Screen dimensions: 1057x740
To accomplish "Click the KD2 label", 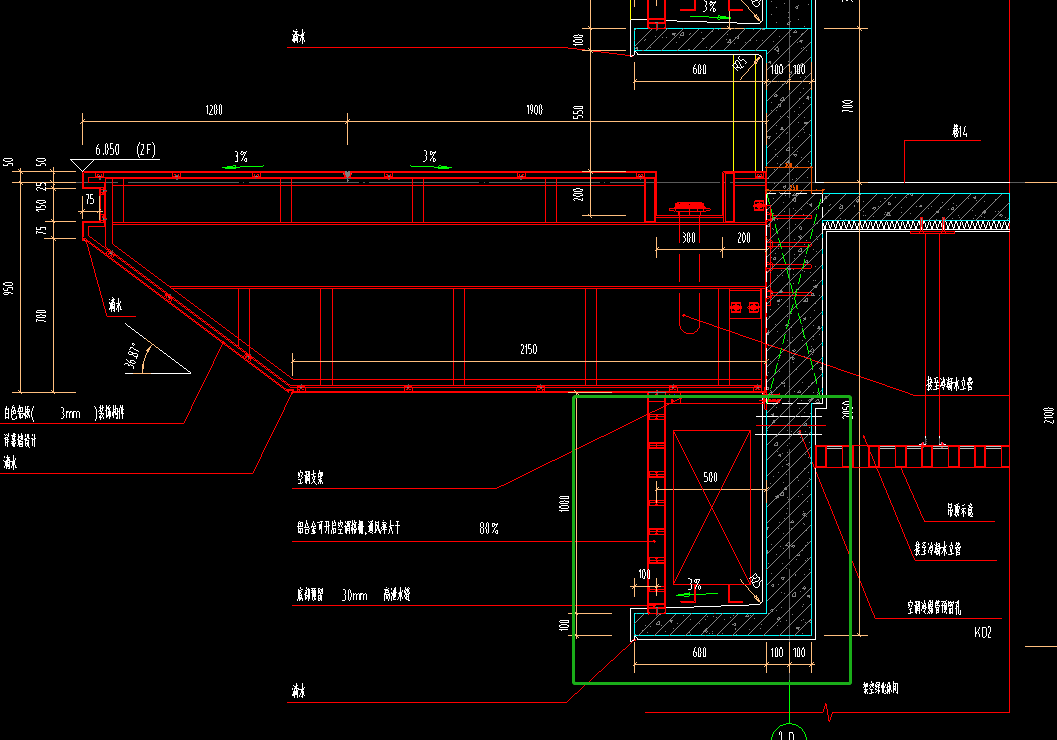I will 983,632.
